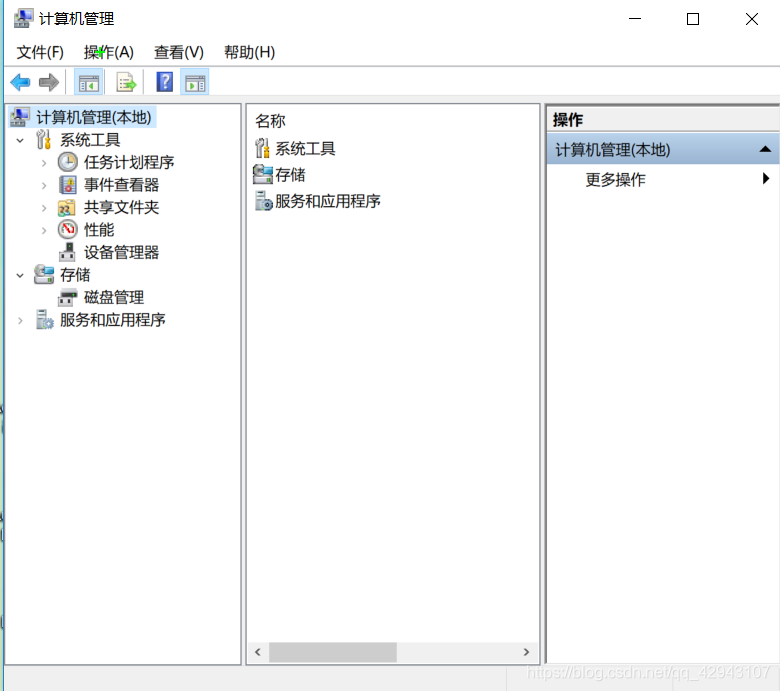Image resolution: width=780 pixels, height=691 pixels.
Task: Open the 操作(A) menu
Action: 109,52
